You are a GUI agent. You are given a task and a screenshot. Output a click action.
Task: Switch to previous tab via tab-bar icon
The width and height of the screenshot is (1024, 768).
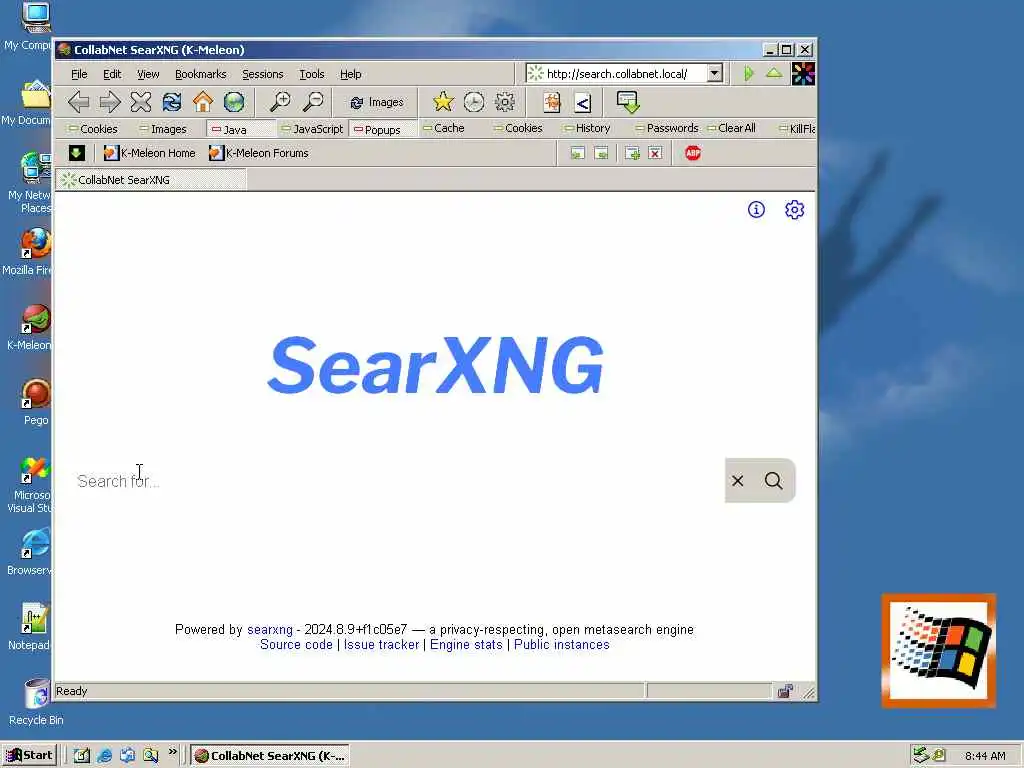click(577, 153)
